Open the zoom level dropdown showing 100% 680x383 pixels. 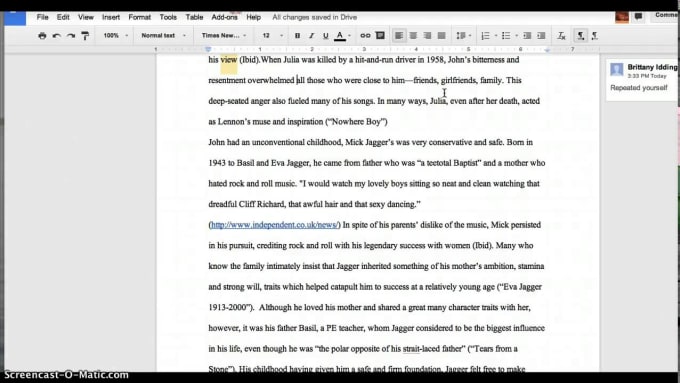coord(115,36)
